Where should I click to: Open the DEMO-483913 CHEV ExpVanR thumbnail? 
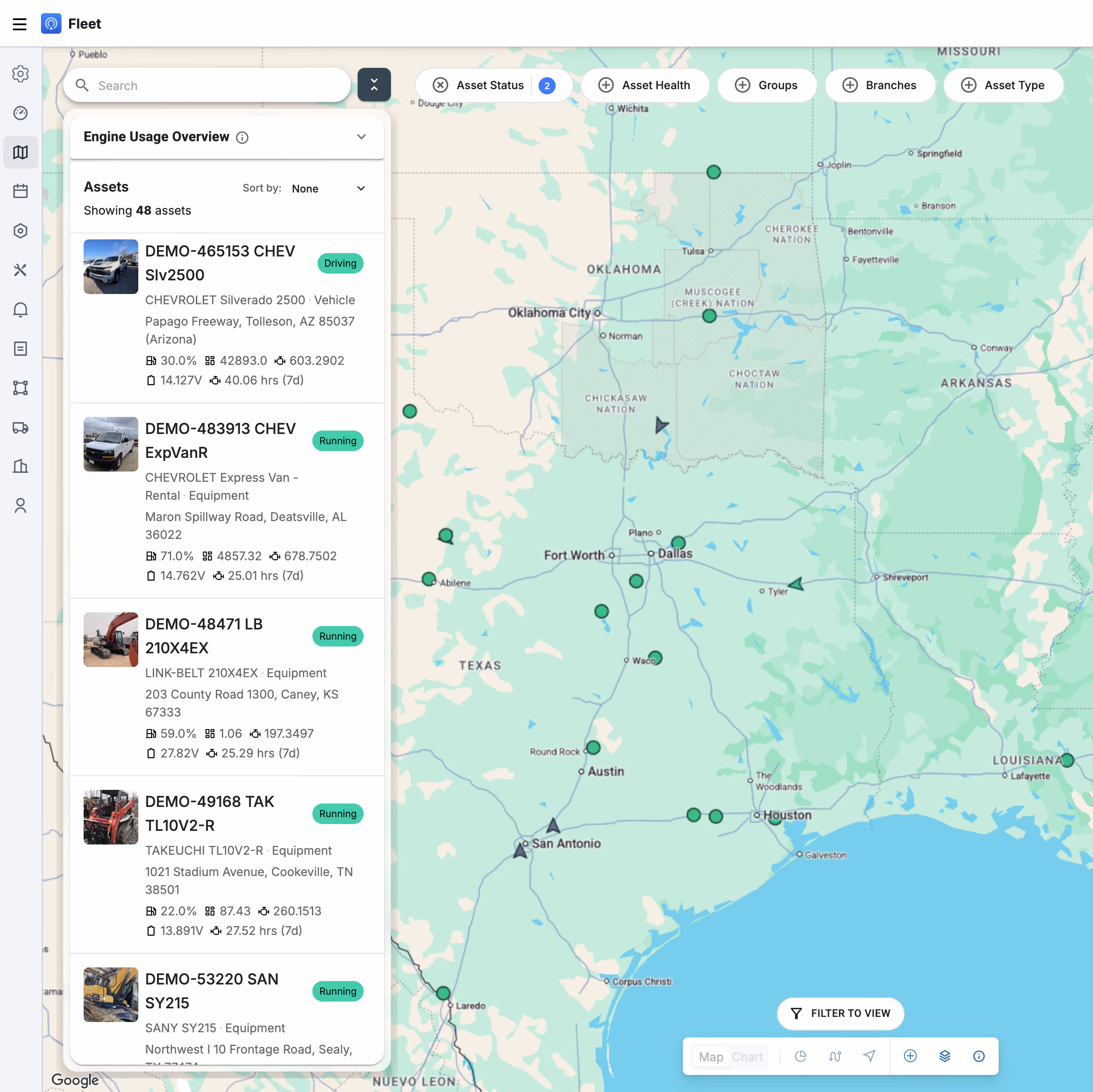(x=111, y=445)
